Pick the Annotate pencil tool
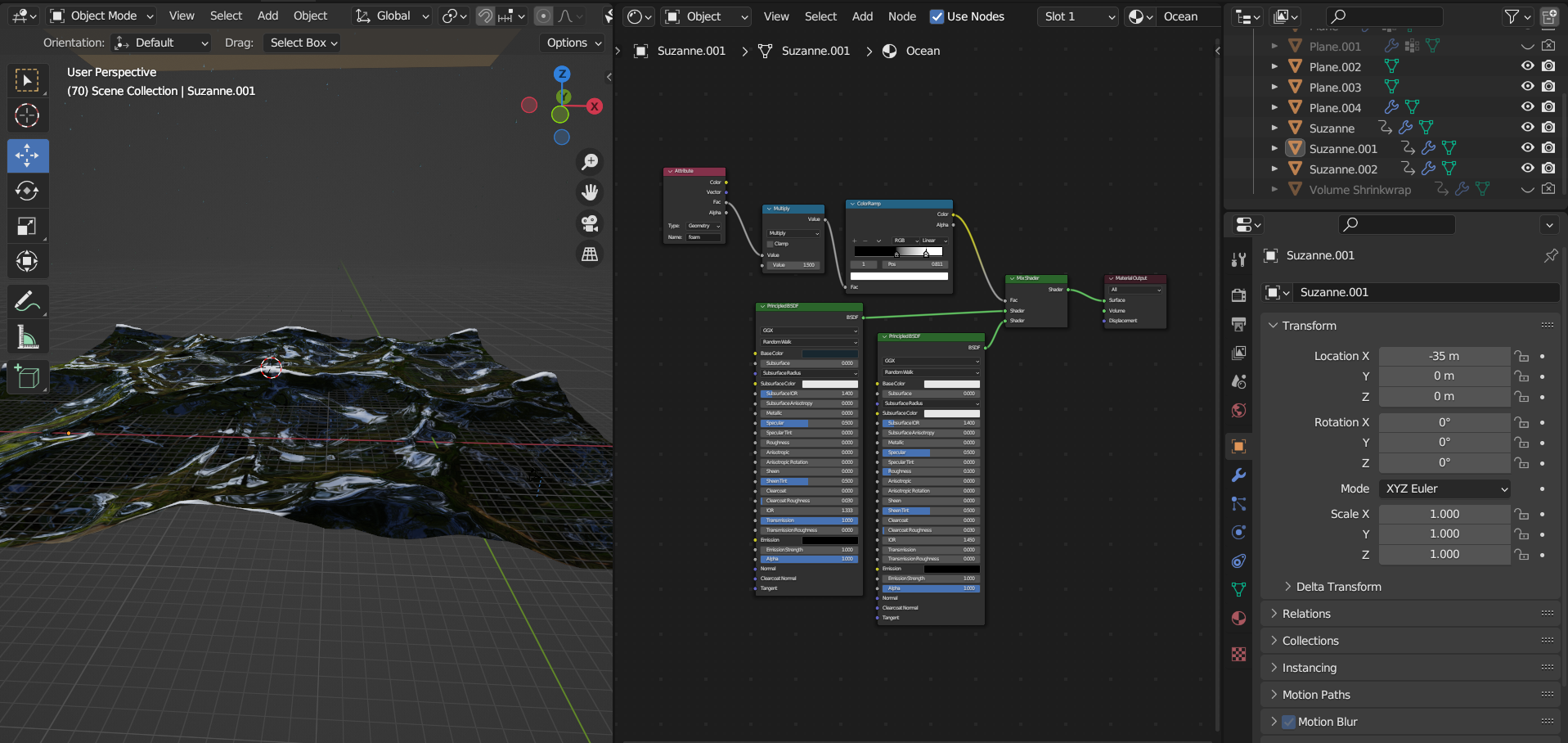This screenshot has width=1568, height=743. click(27, 301)
